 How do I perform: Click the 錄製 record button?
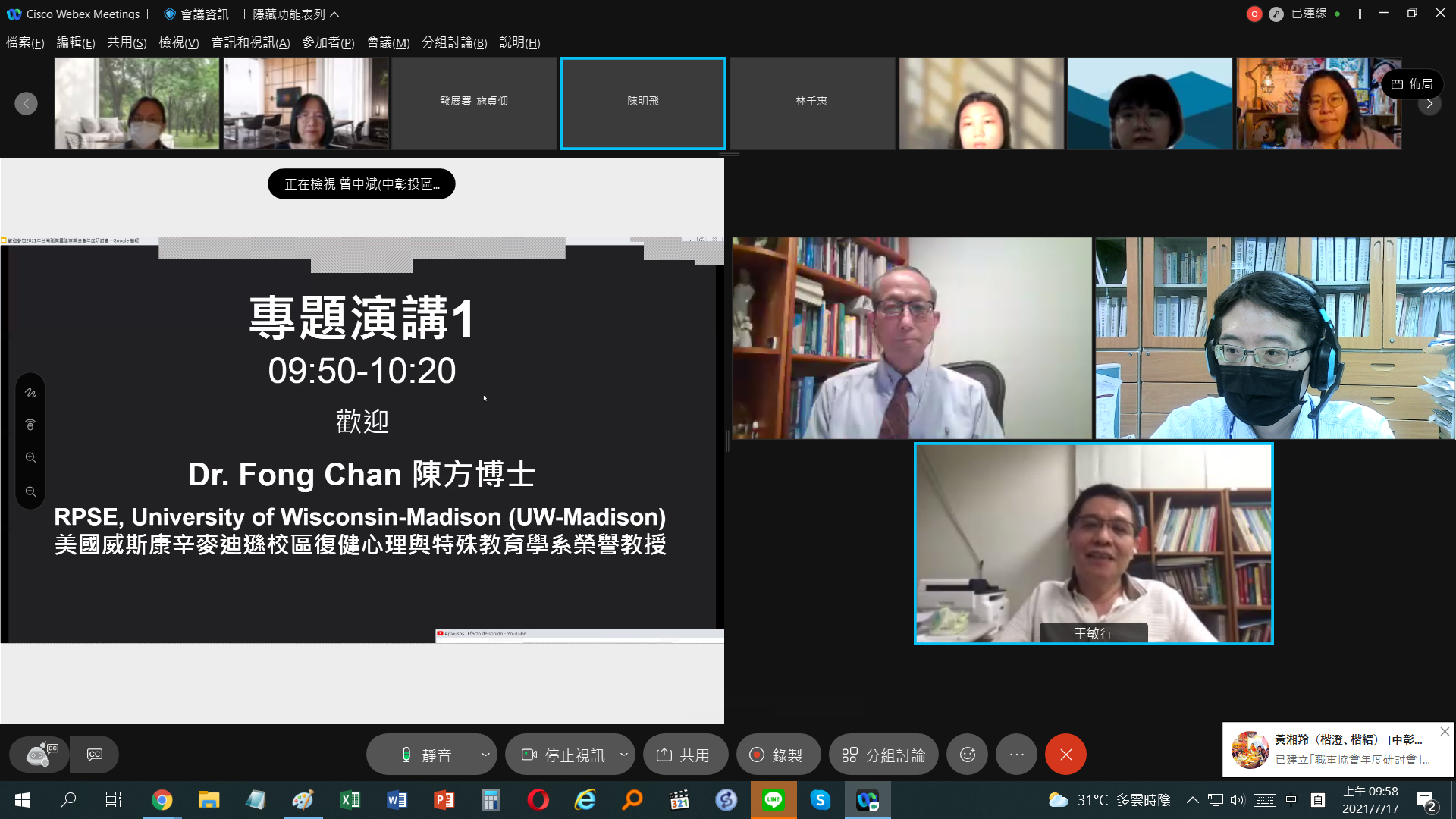(778, 755)
